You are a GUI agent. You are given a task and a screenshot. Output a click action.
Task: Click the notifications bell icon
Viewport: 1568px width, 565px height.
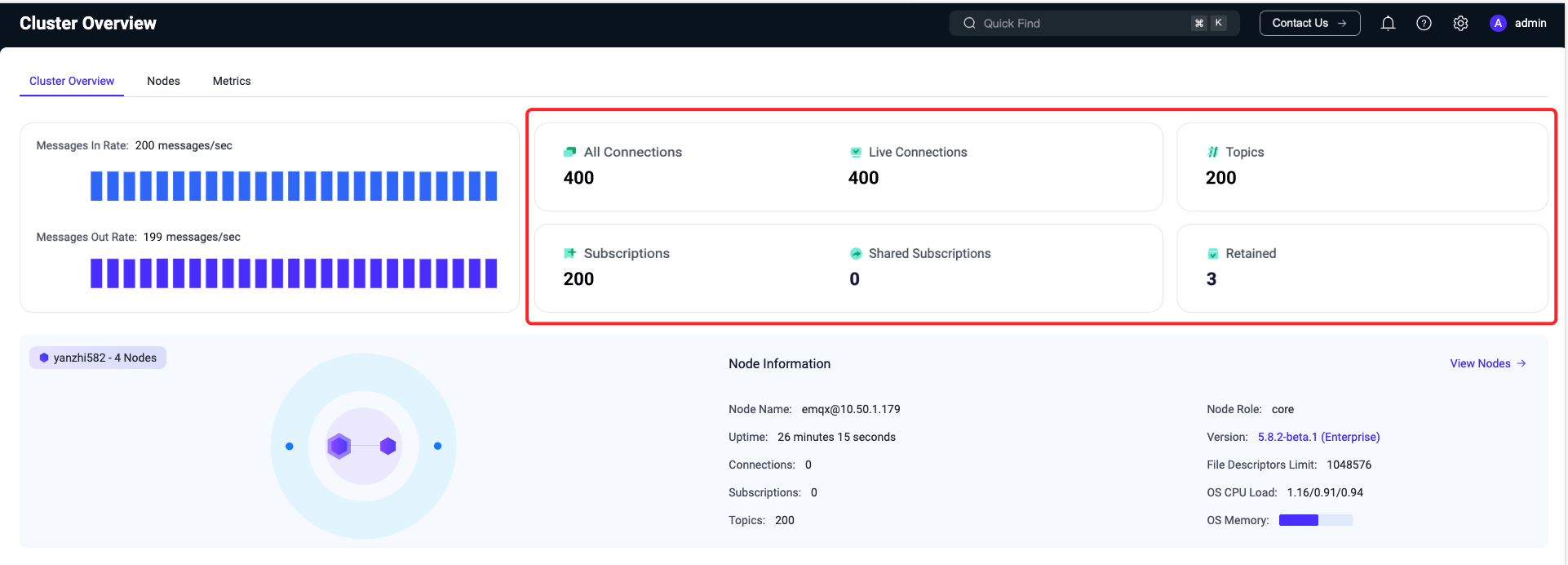pyautogui.click(x=1388, y=24)
